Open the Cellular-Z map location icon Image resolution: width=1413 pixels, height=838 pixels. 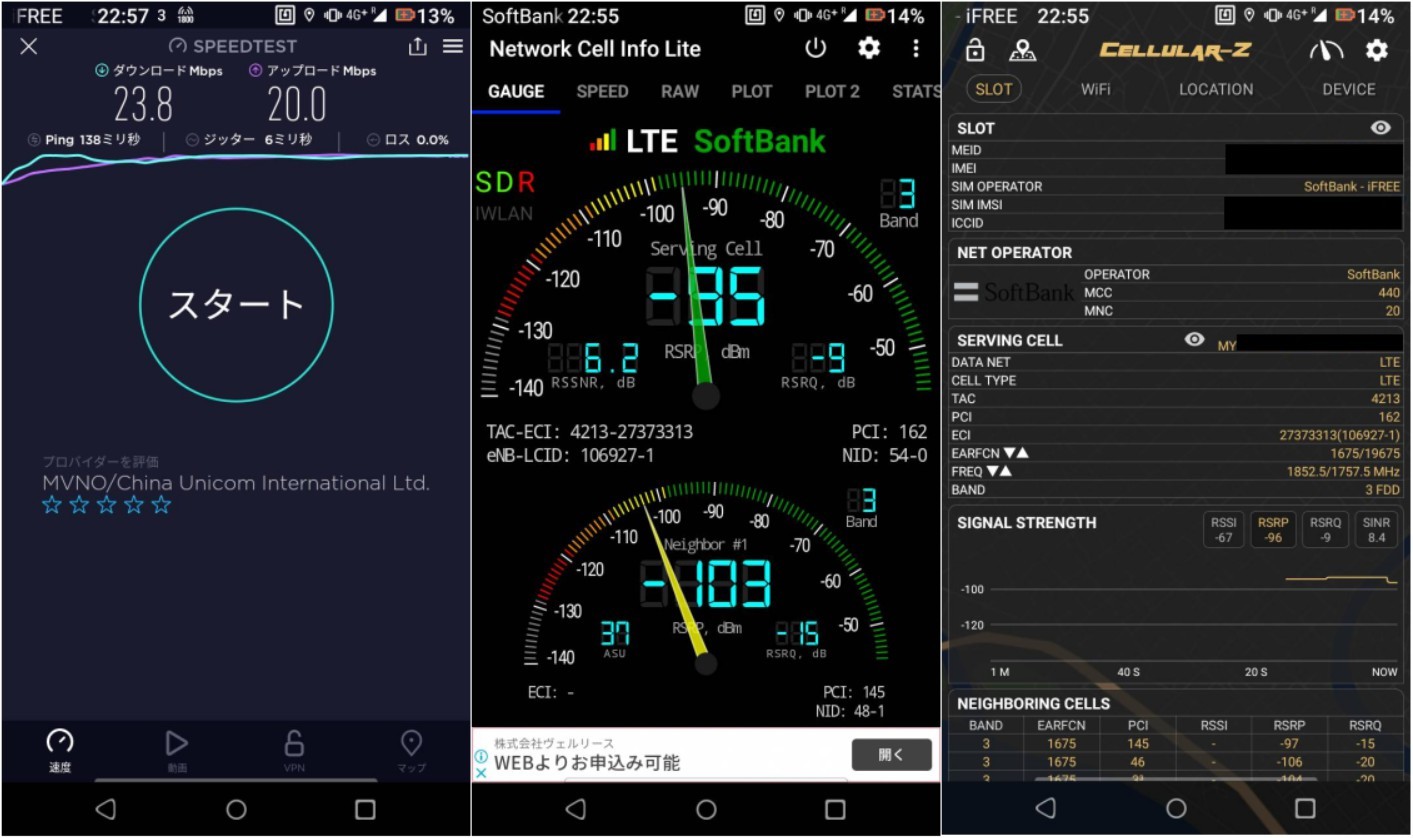point(1023,51)
